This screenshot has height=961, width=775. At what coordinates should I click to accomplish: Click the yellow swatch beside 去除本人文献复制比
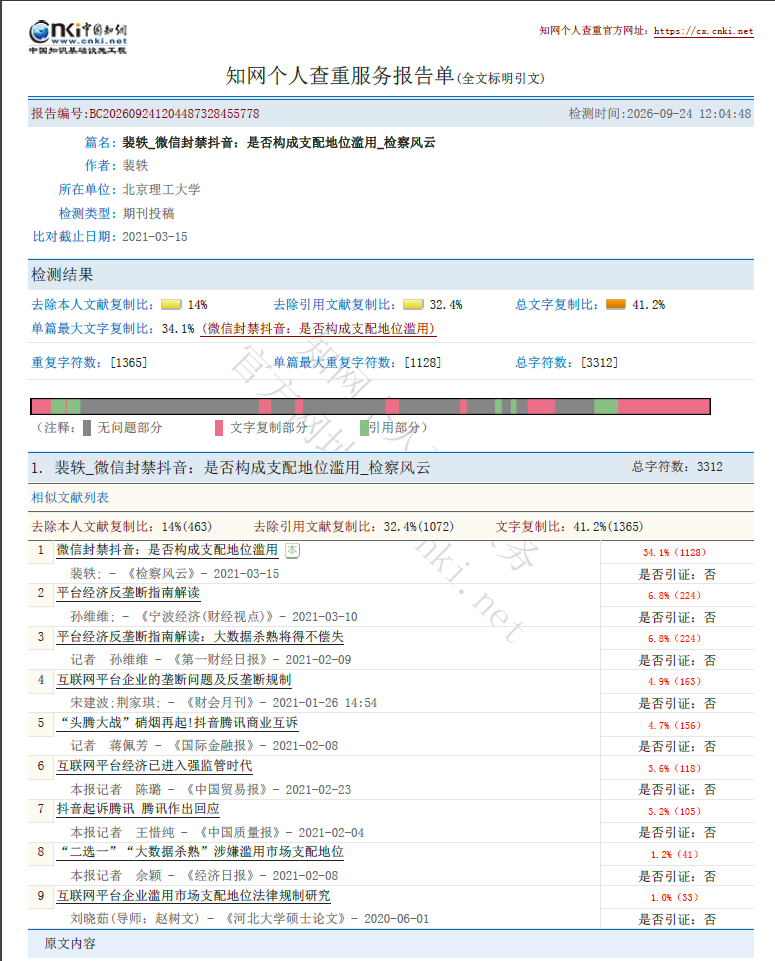(x=171, y=305)
